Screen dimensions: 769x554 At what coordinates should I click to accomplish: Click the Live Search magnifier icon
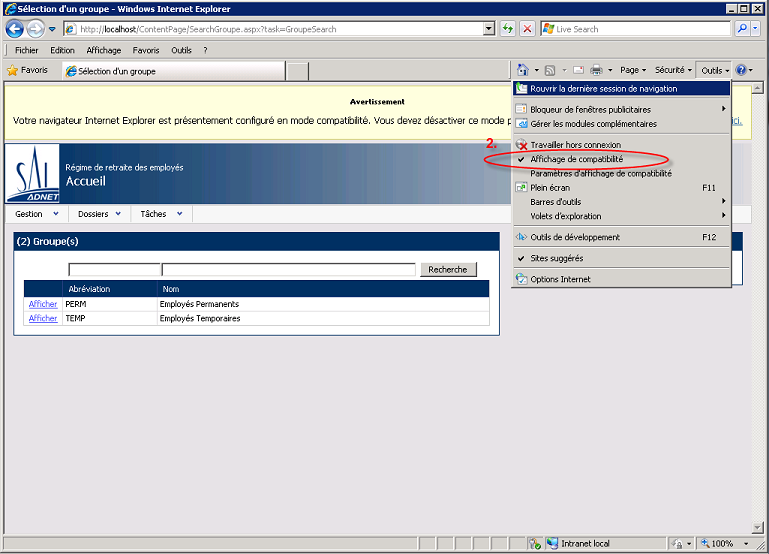click(743, 29)
